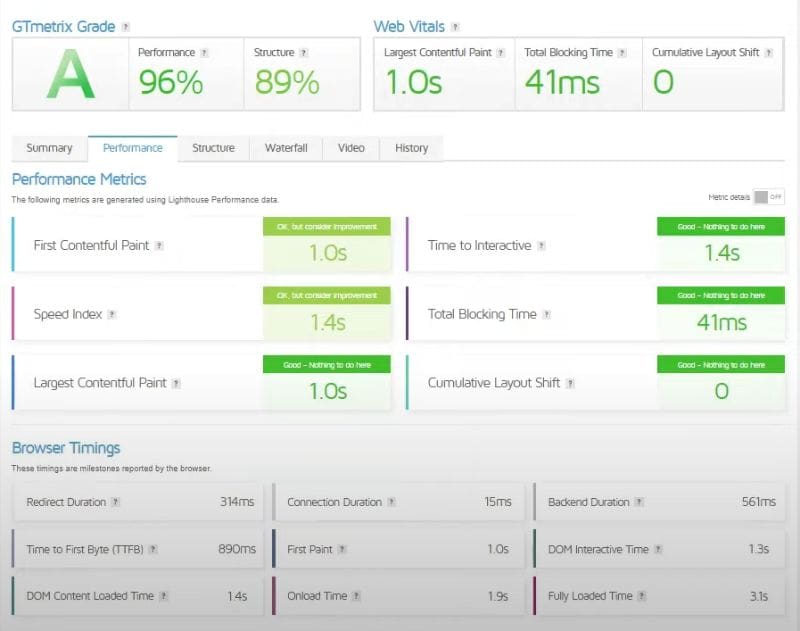This screenshot has width=800, height=631.
Task: Open the help icon beside GTmetrix Grade
Action: pyautogui.click(x=126, y=27)
